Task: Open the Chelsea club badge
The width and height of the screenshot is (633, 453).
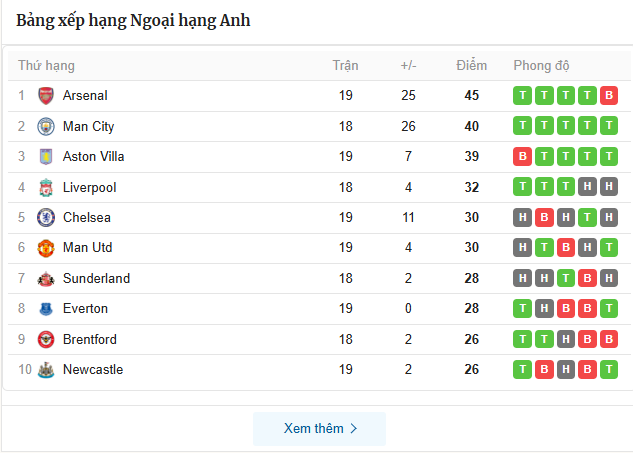Action: 46,218
